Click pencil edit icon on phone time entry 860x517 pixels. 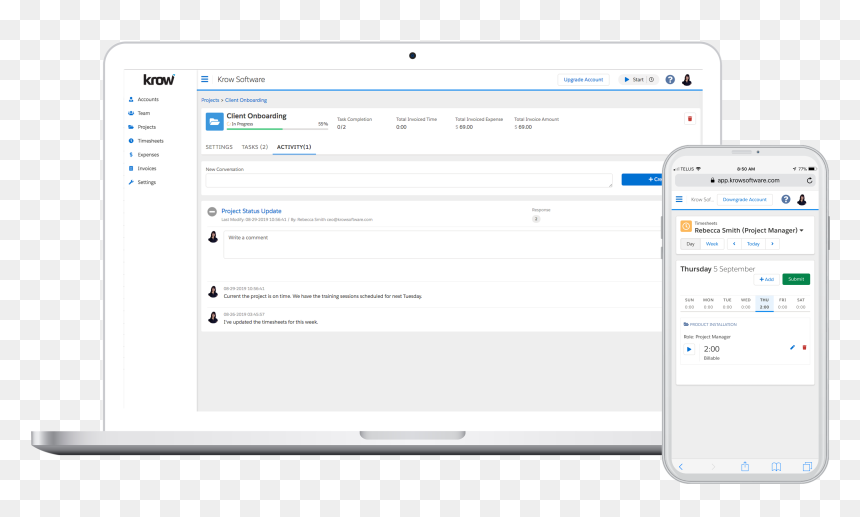[792, 348]
